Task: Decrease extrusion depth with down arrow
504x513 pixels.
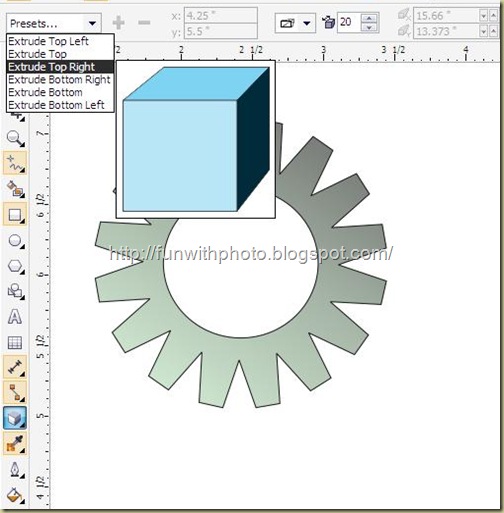Action: (x=369, y=27)
